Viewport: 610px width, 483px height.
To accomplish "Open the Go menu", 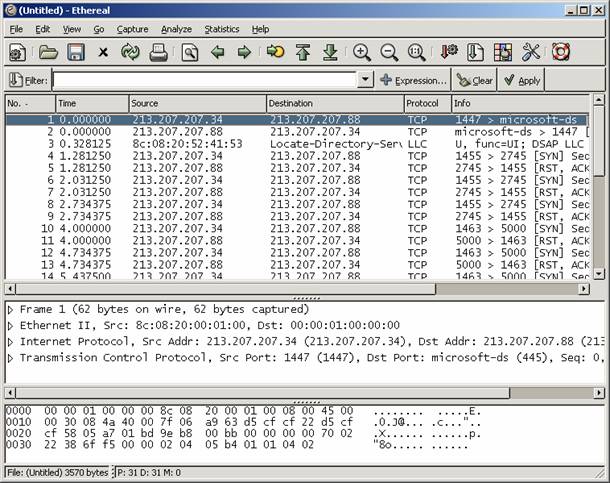I will [99, 29].
